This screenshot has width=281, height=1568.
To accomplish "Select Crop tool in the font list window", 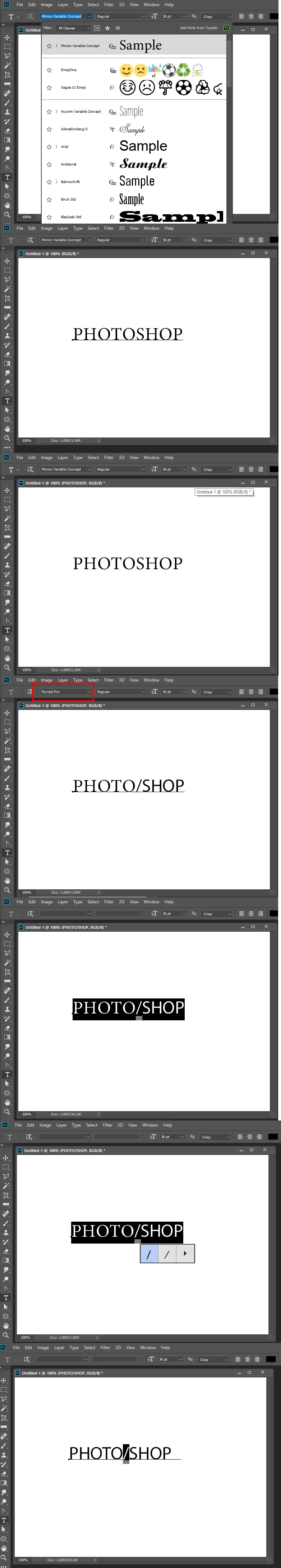I will [7, 74].
